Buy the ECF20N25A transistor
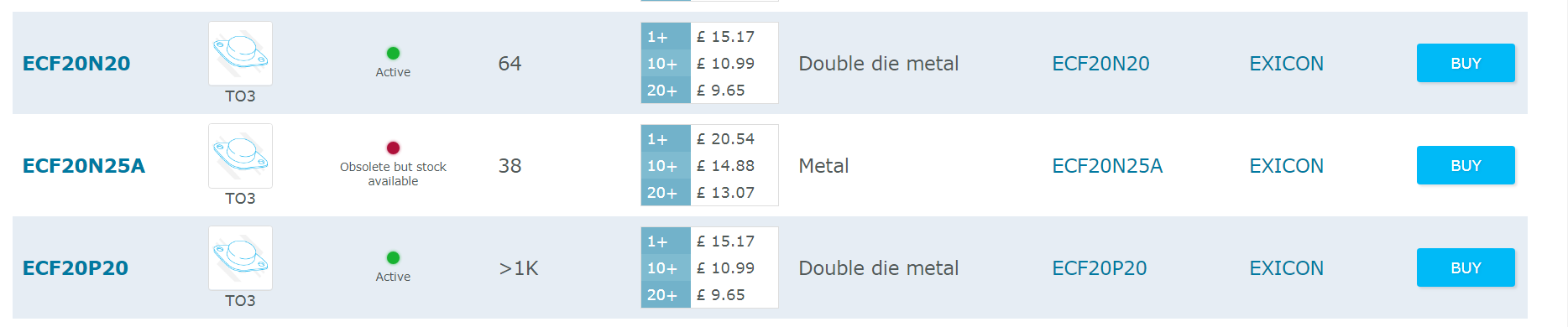 (x=1466, y=165)
